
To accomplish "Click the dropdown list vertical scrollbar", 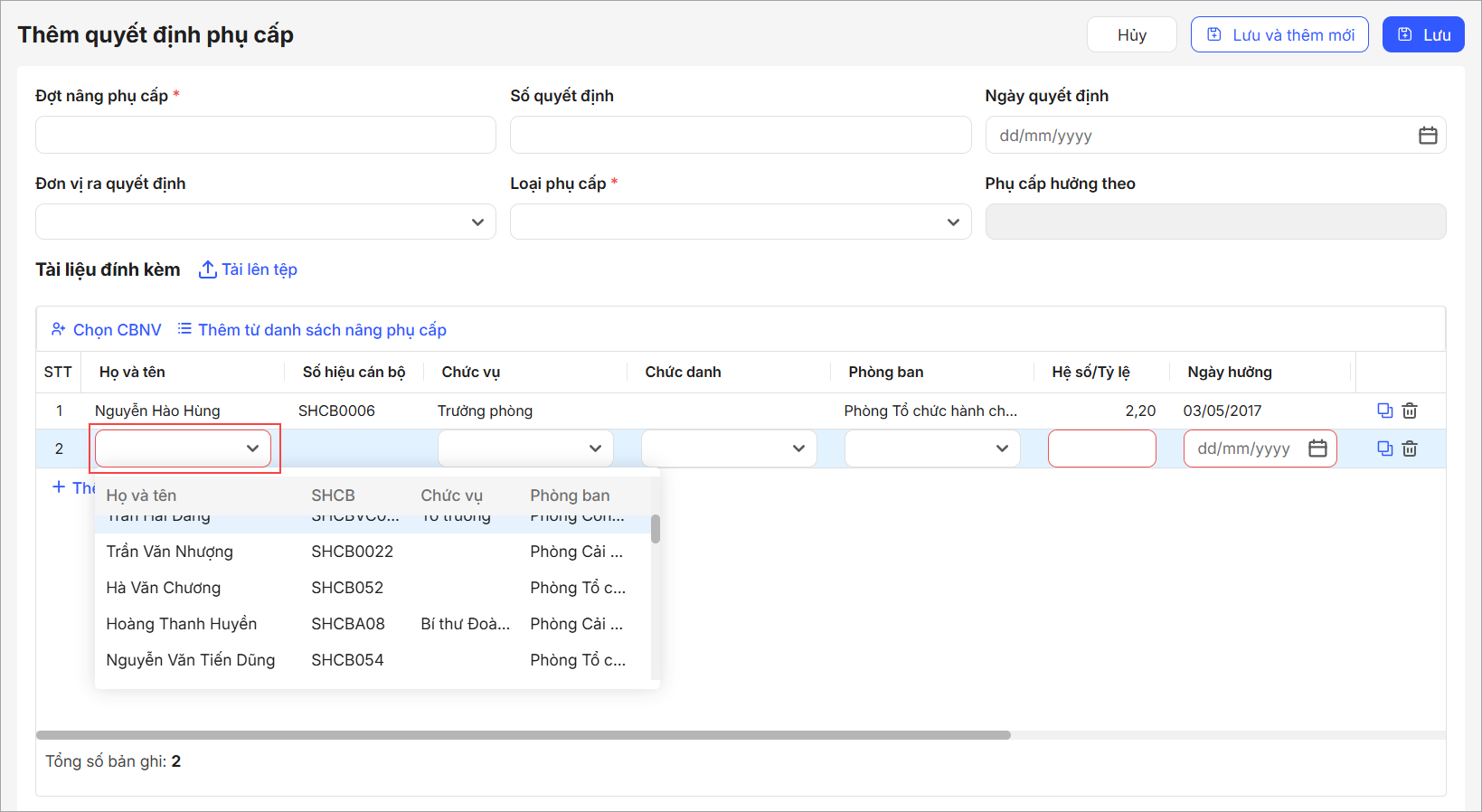I will (x=656, y=529).
